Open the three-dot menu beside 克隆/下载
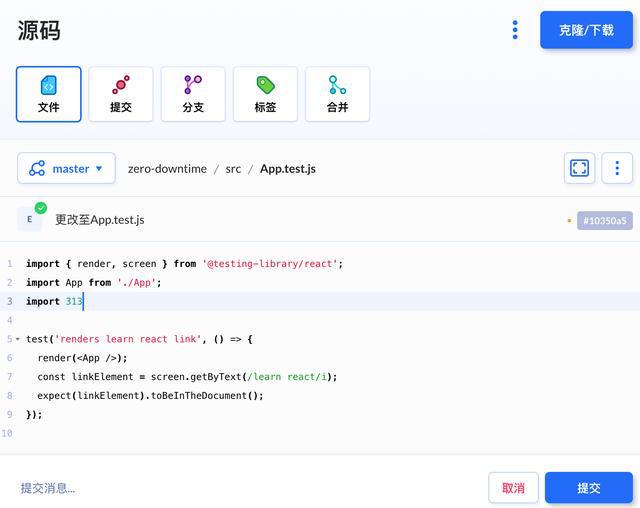The image size is (640, 508). coord(515,30)
